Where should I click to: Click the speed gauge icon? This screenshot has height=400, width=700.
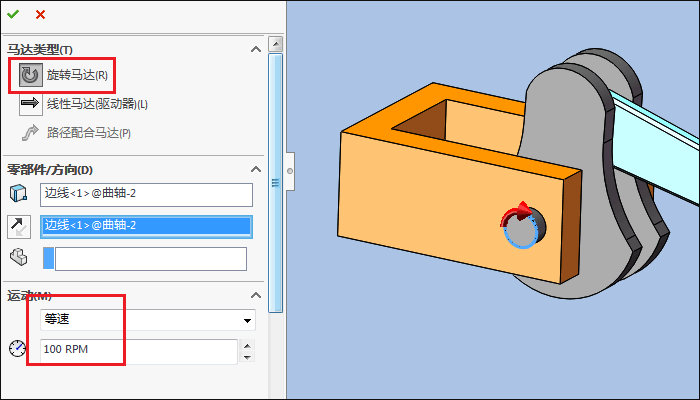point(17,348)
